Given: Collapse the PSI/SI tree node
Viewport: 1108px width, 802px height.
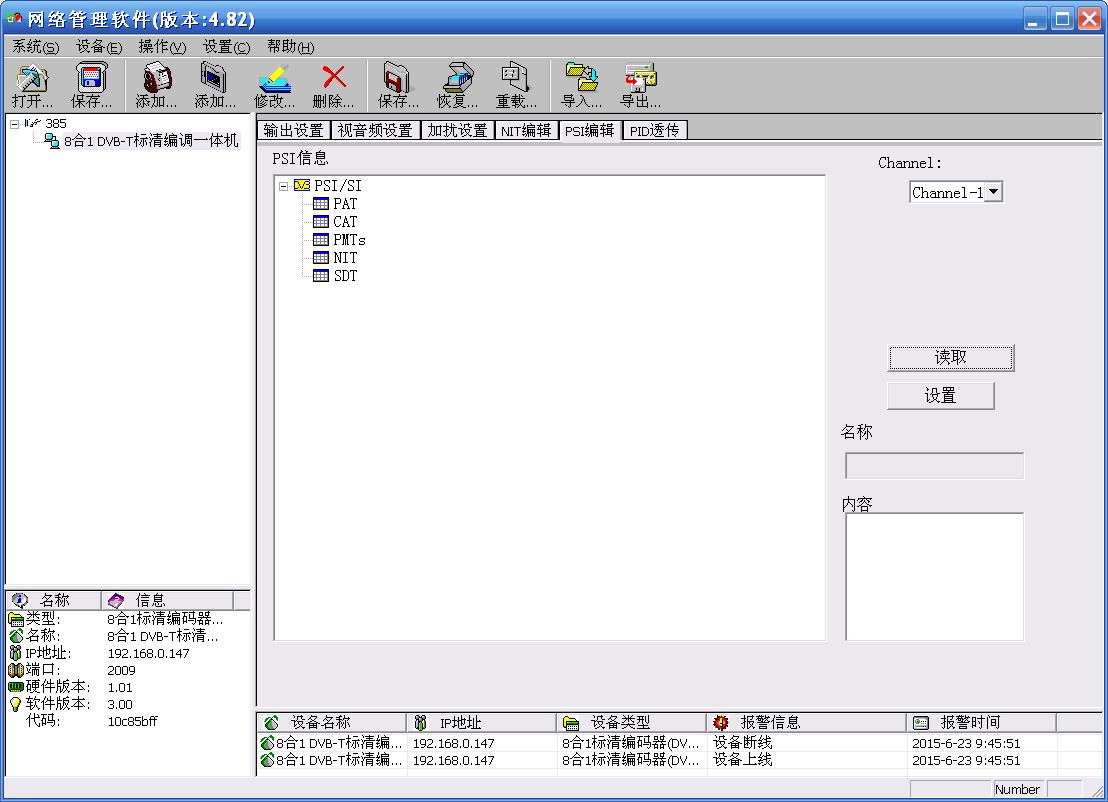Looking at the screenshot, I should (283, 186).
